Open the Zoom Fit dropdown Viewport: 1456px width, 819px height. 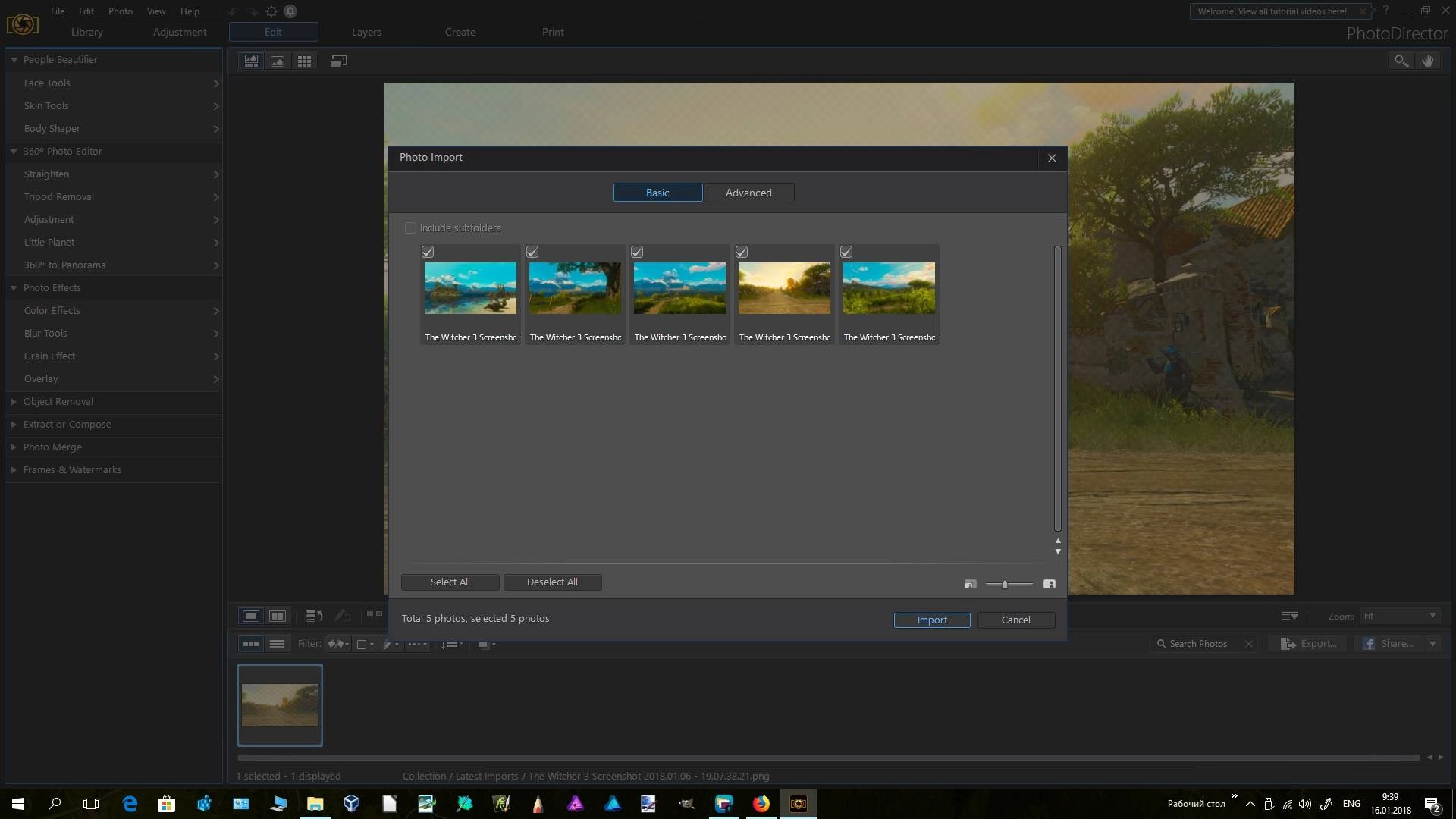click(x=1399, y=616)
